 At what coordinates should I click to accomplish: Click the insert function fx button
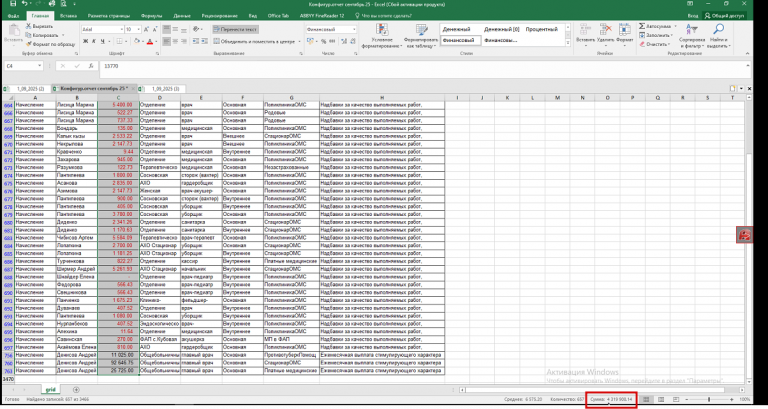coord(91,66)
